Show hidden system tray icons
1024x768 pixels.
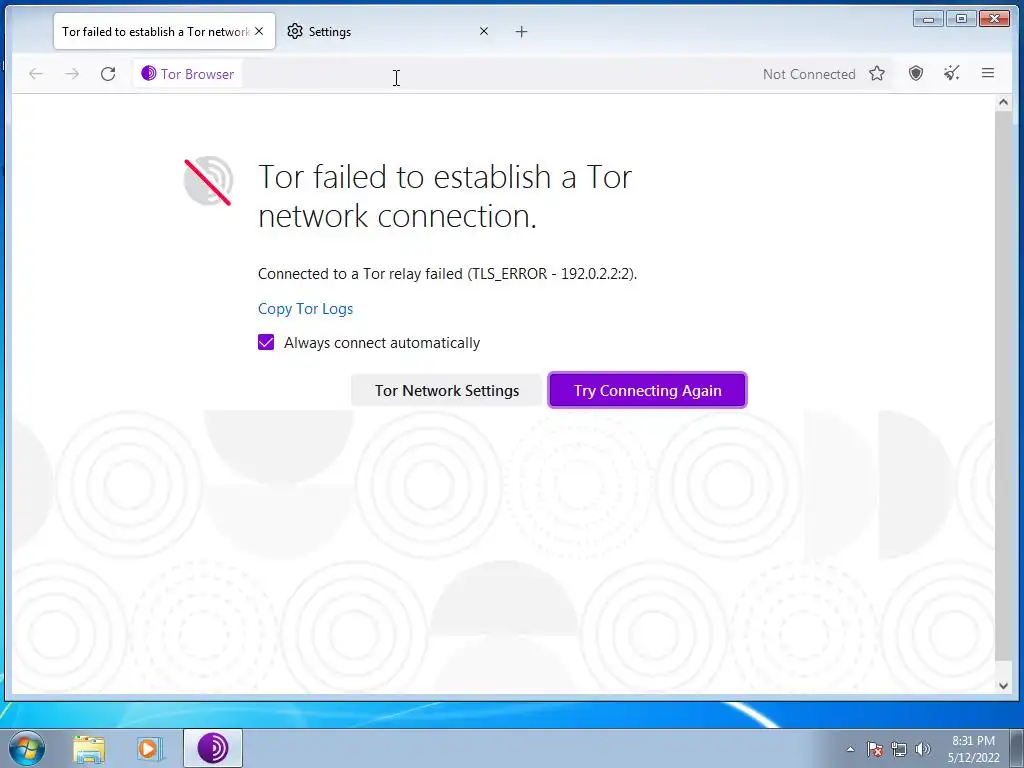click(x=850, y=749)
